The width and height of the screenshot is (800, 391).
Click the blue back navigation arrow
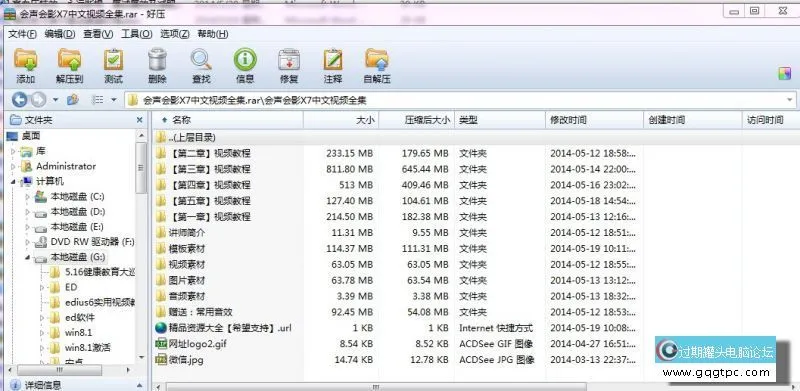point(20,100)
